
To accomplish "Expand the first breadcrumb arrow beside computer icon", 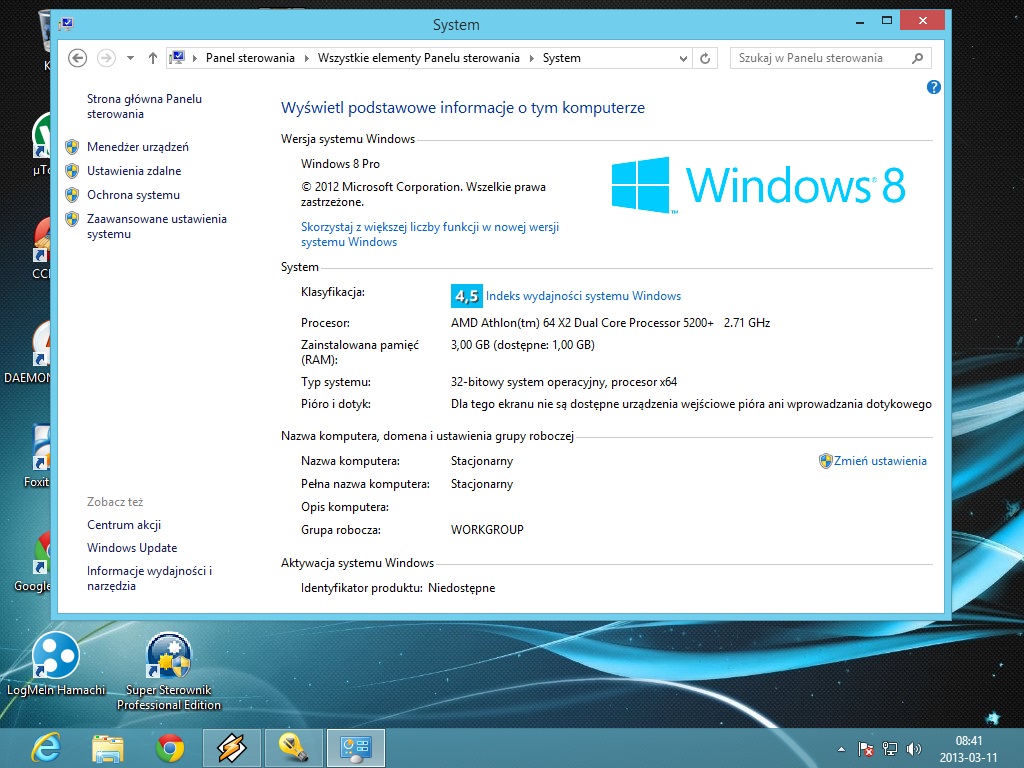I will pyautogui.click(x=195, y=58).
